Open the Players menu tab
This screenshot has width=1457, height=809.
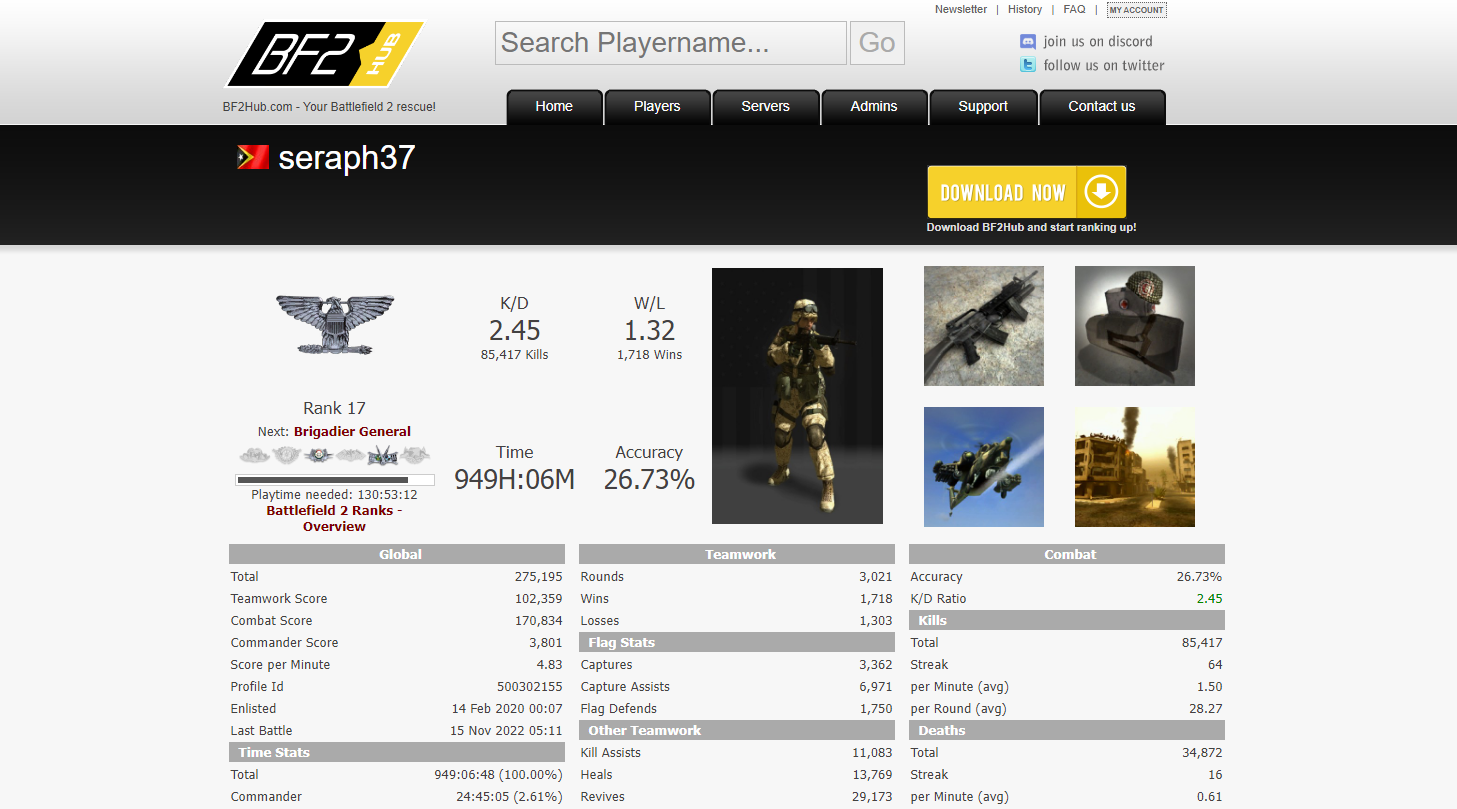[657, 107]
